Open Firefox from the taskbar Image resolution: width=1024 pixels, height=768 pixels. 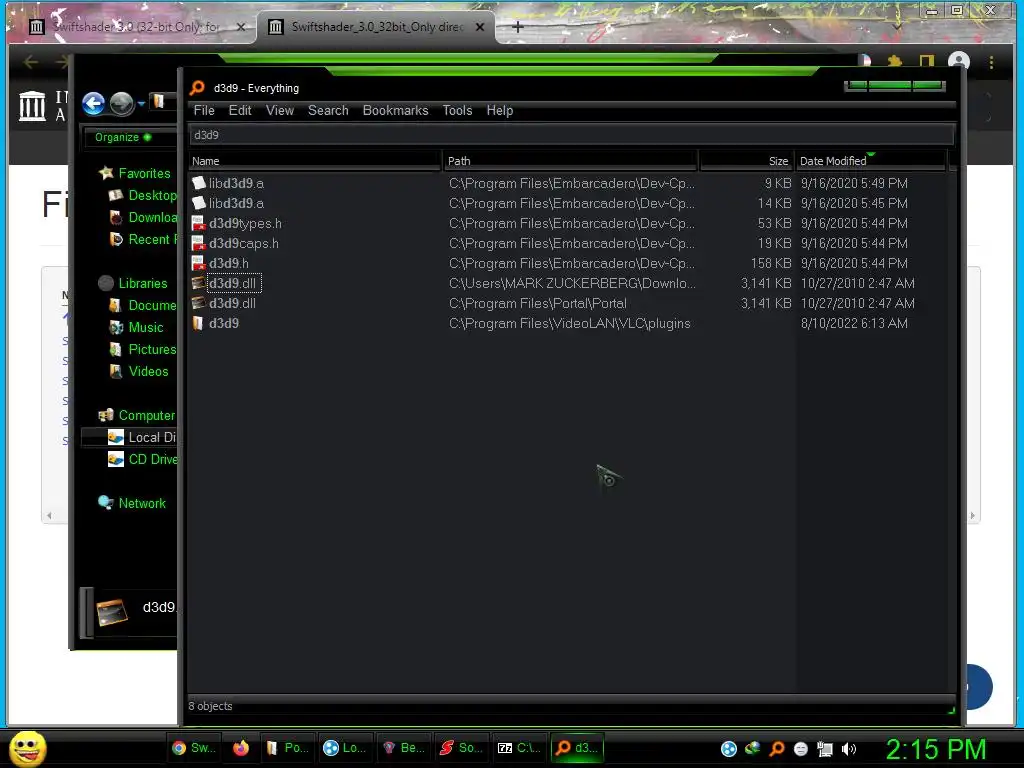[x=241, y=748]
